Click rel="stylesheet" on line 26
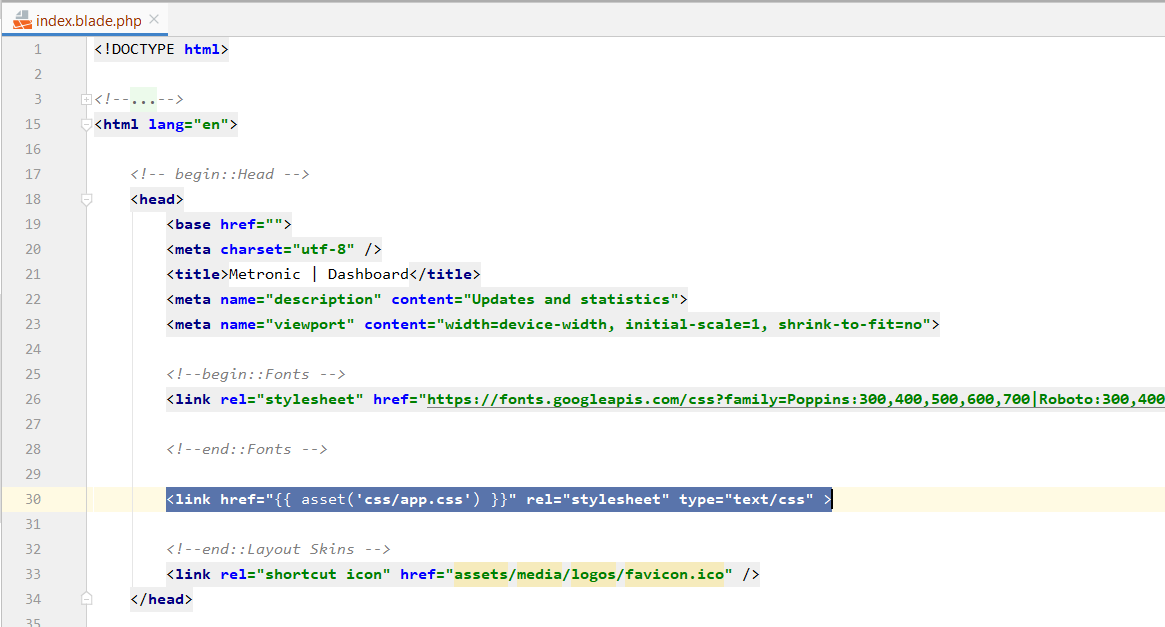The height and width of the screenshot is (627, 1165). tap(292, 399)
